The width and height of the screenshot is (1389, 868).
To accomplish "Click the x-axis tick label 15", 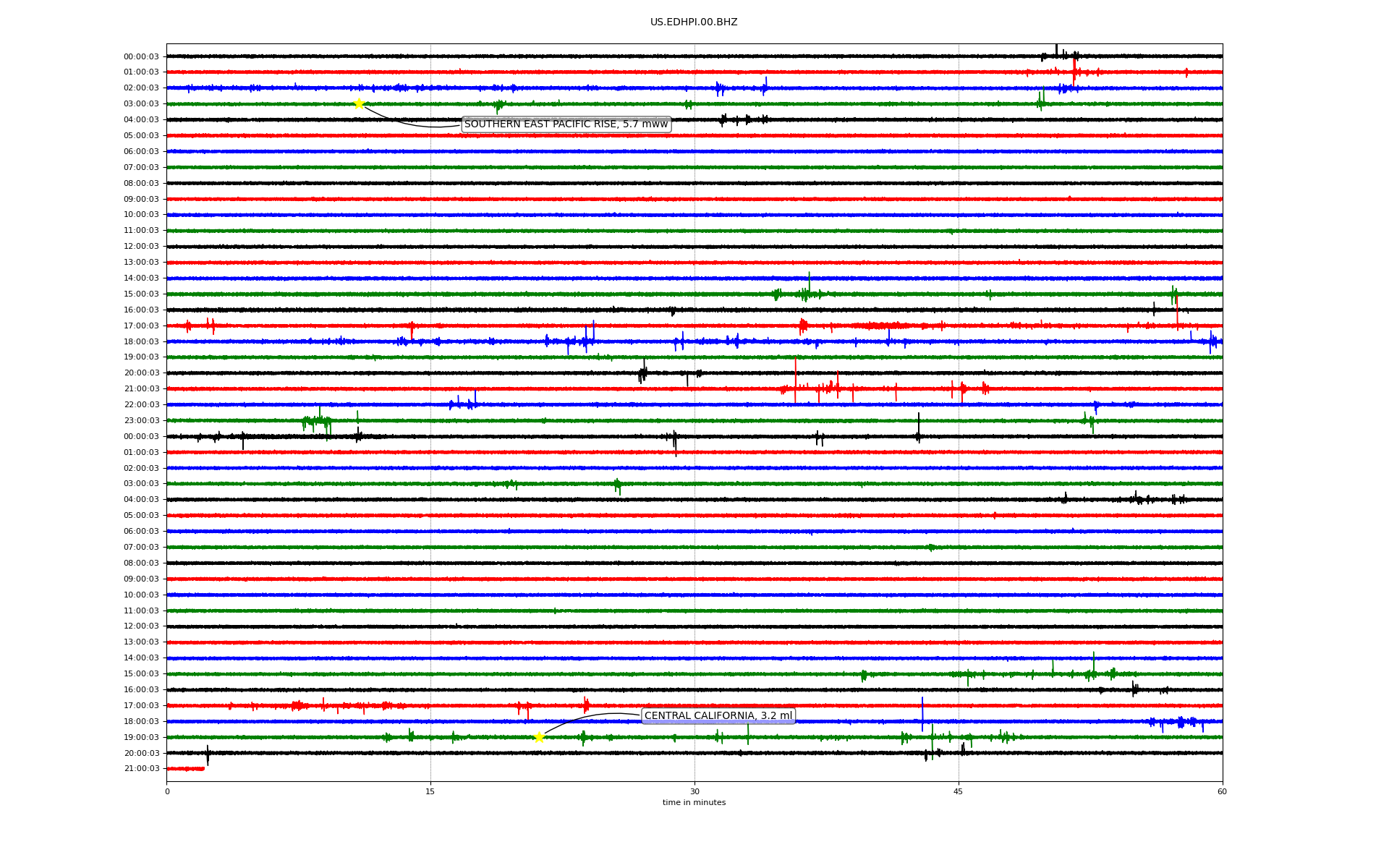I will (430, 791).
